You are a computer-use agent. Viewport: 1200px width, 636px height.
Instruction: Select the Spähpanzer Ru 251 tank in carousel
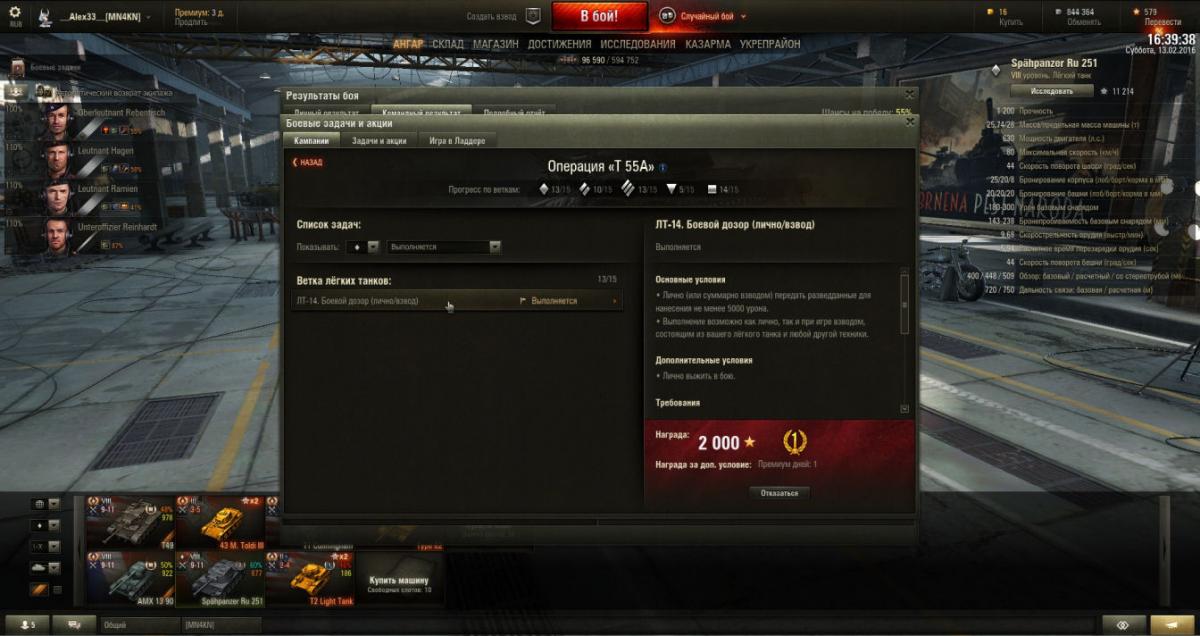pyautogui.click(x=220, y=580)
